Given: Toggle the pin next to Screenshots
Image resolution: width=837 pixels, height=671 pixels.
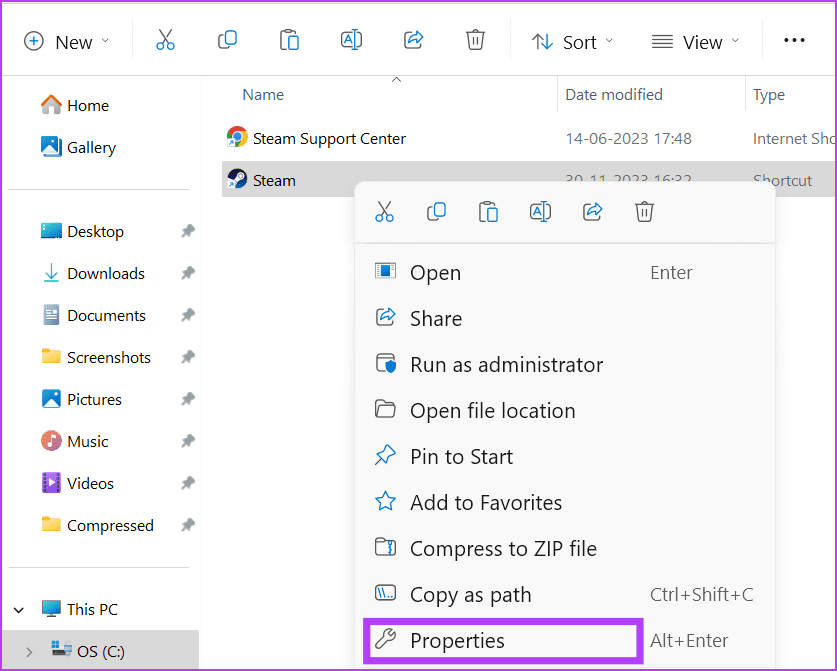Looking at the screenshot, I should click(x=187, y=358).
